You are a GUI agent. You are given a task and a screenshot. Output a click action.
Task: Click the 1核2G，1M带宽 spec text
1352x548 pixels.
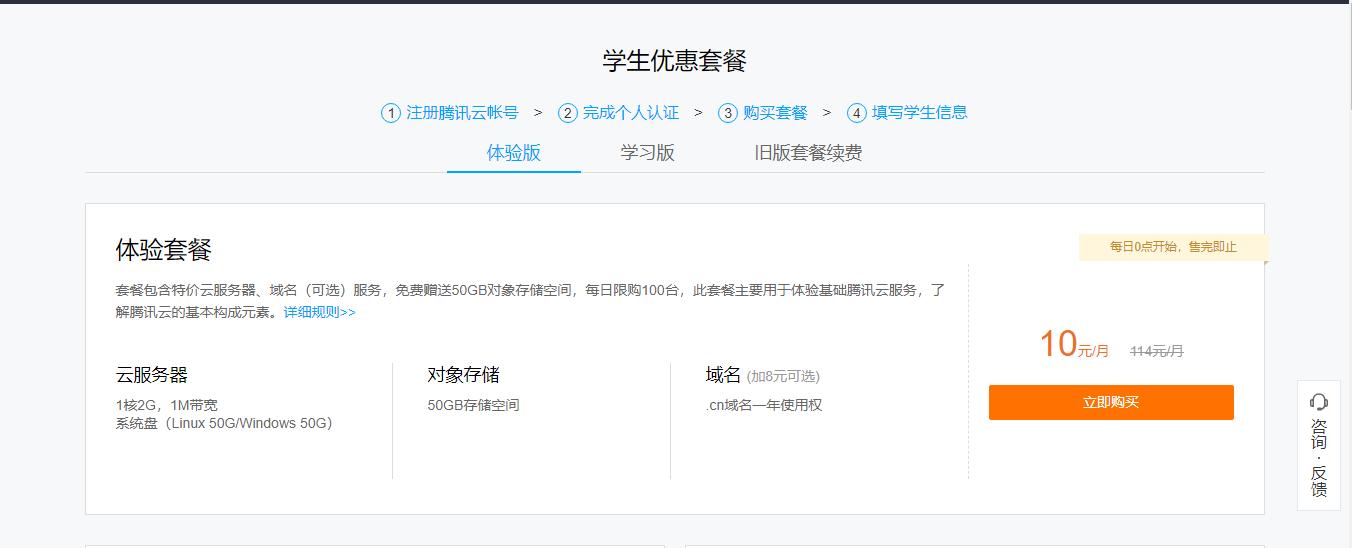pyautogui.click(x=167, y=405)
